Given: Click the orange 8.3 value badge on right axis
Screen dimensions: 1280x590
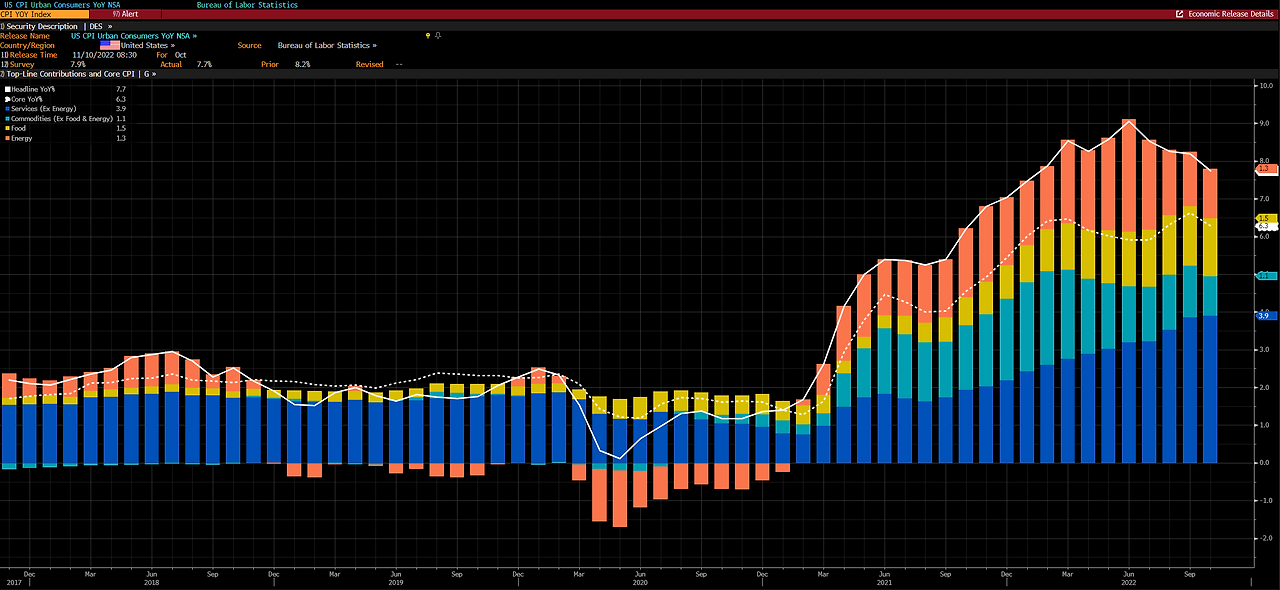Looking at the screenshot, I should point(1266,170).
